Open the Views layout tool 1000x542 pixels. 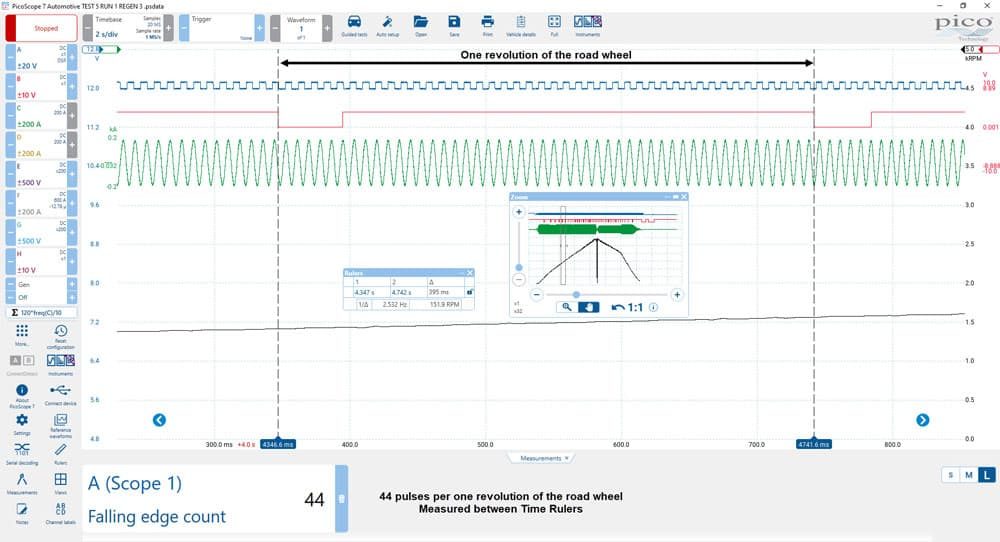[61, 483]
